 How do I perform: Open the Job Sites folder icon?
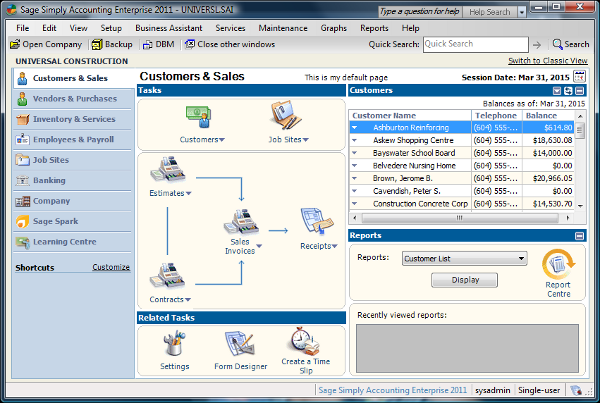(285, 115)
